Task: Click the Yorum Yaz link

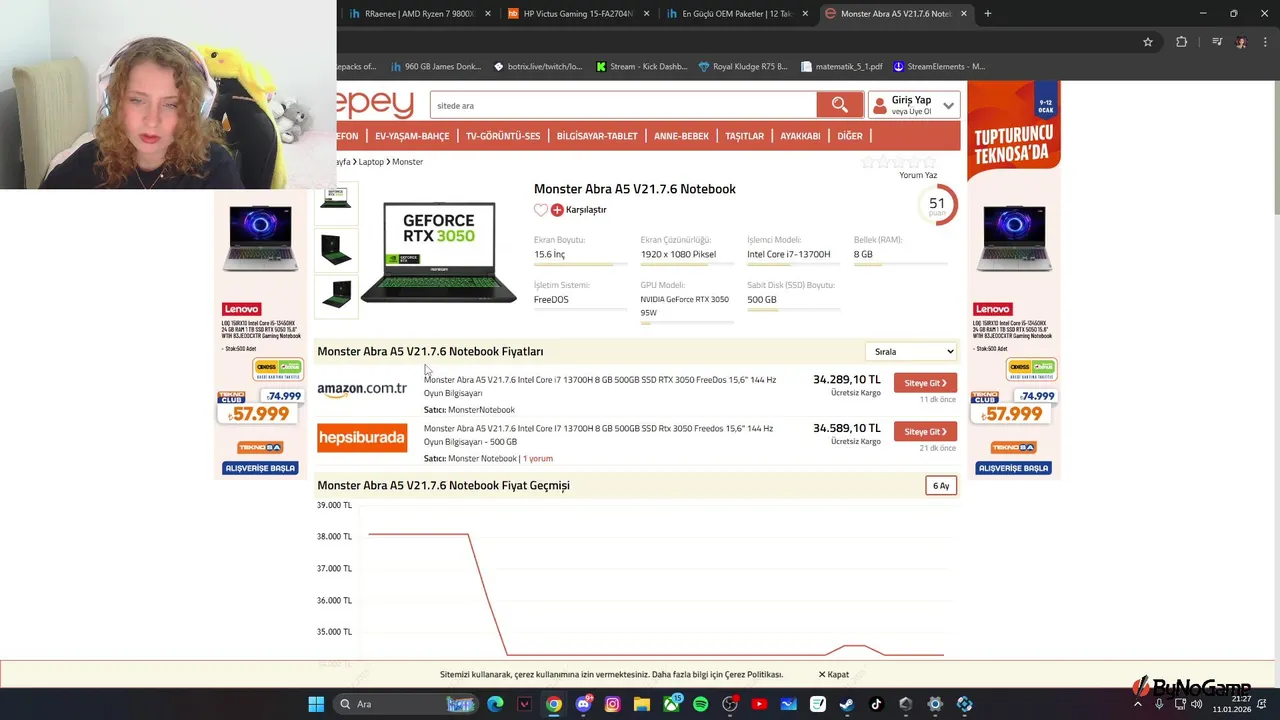Action: (x=918, y=175)
